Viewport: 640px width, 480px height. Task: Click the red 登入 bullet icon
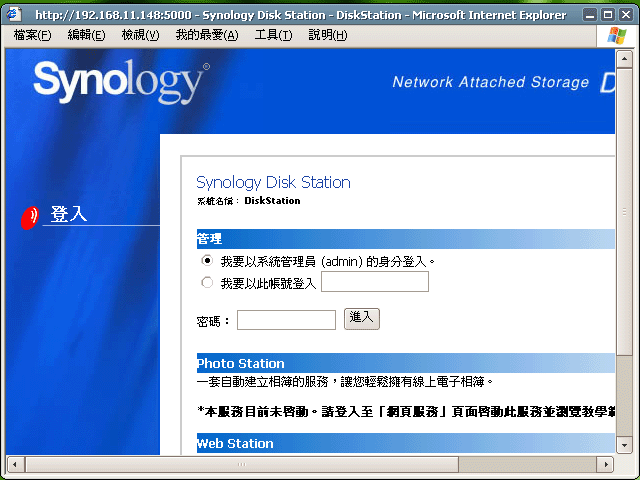[x=29, y=218]
